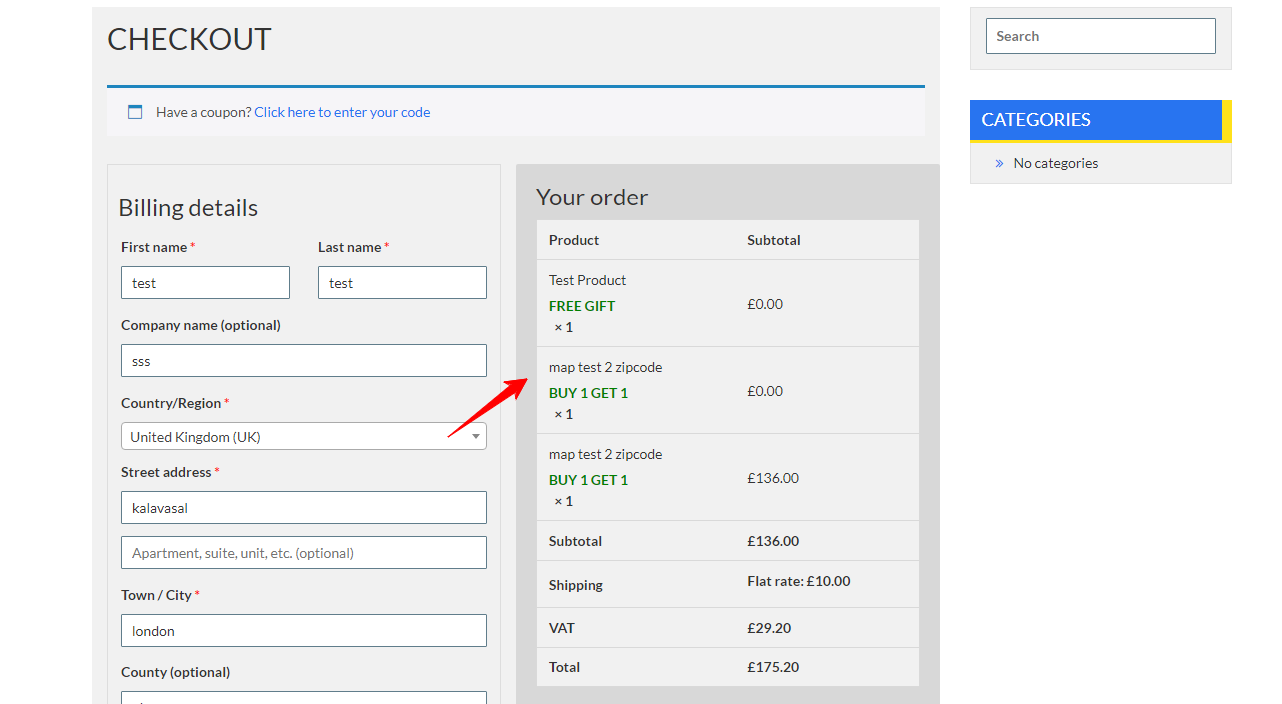Image resolution: width=1282 pixels, height=704 pixels.
Task: Click the 'Test Product' item name
Action: [587, 280]
